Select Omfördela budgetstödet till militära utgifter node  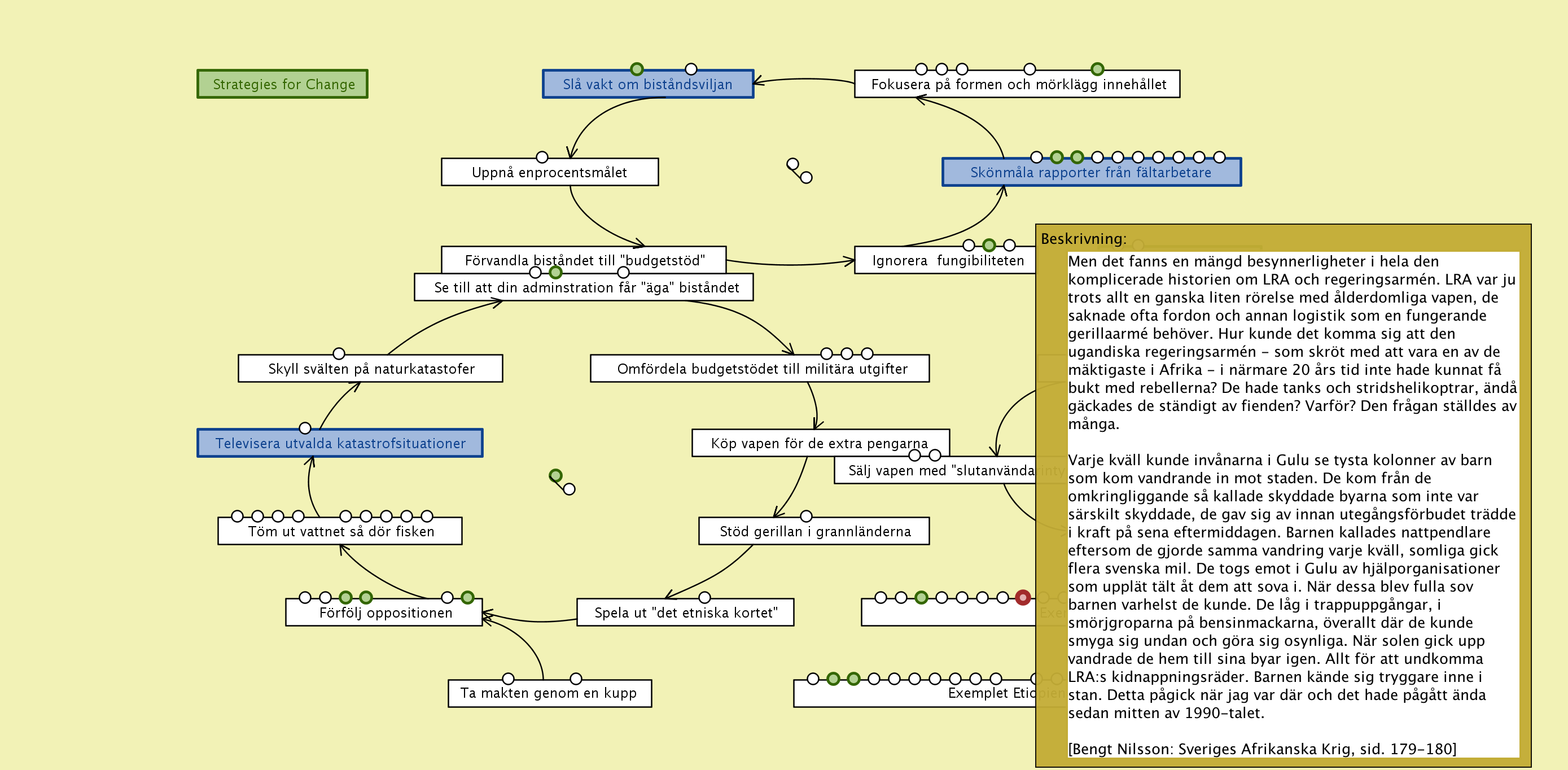(761, 370)
